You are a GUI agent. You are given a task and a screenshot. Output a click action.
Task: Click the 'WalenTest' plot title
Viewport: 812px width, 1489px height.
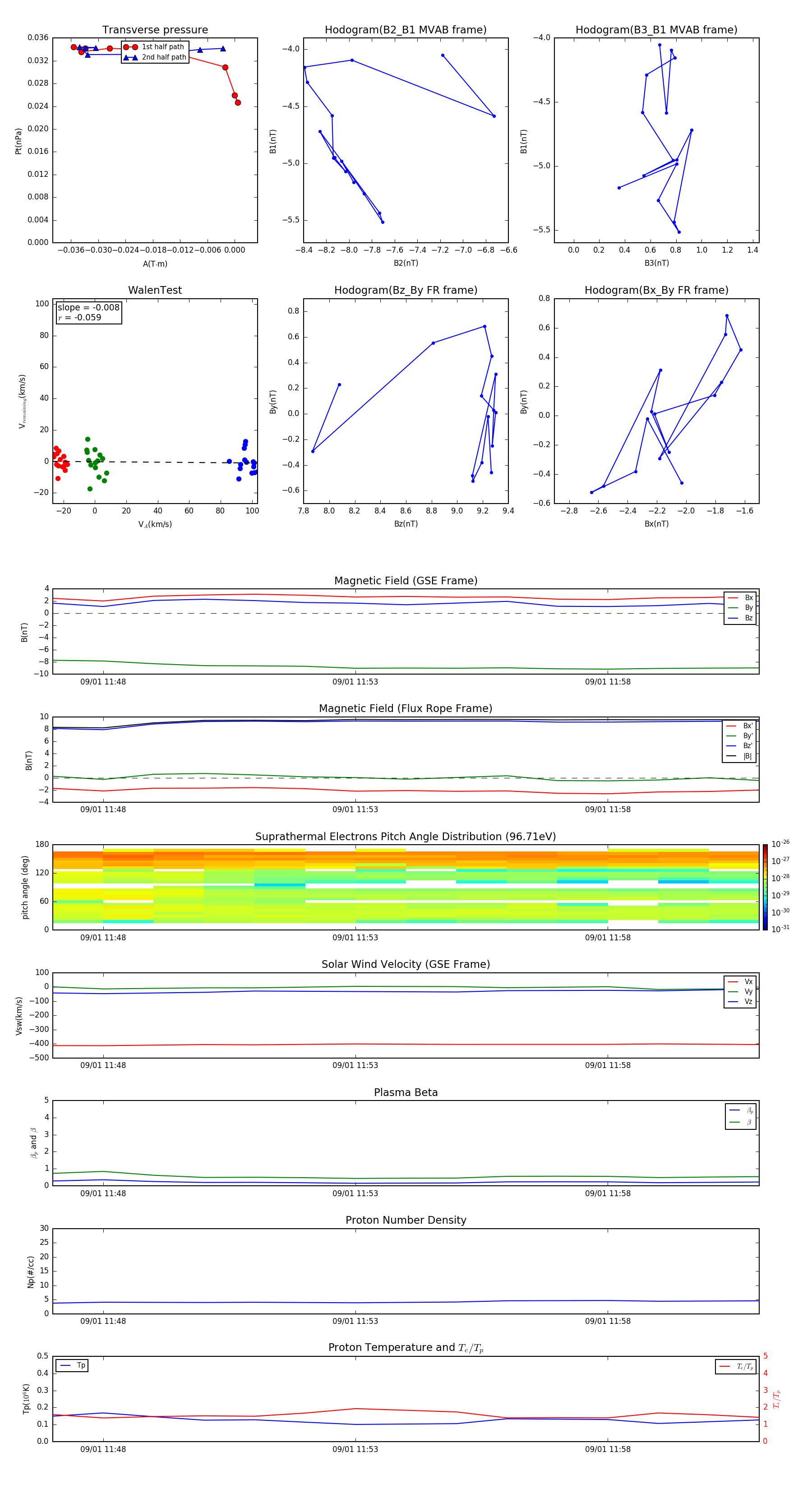tap(155, 290)
